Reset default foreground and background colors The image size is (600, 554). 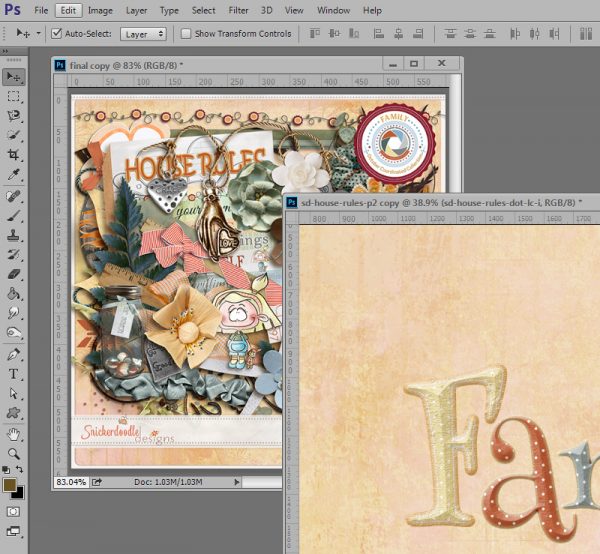(6, 469)
